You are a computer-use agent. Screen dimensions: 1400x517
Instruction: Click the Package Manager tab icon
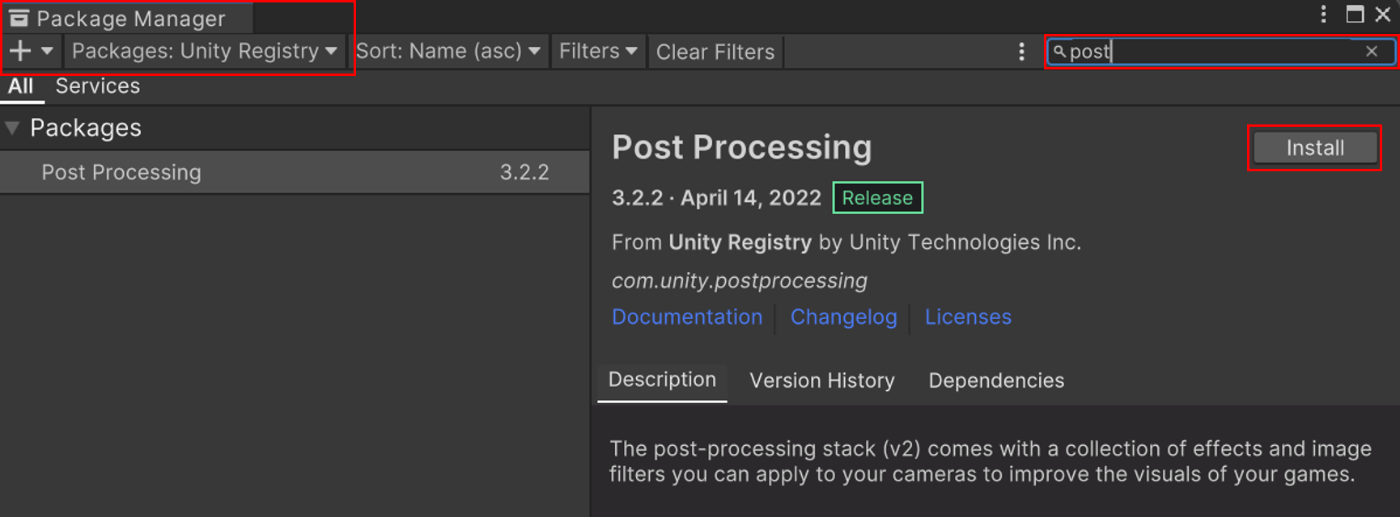pos(20,19)
